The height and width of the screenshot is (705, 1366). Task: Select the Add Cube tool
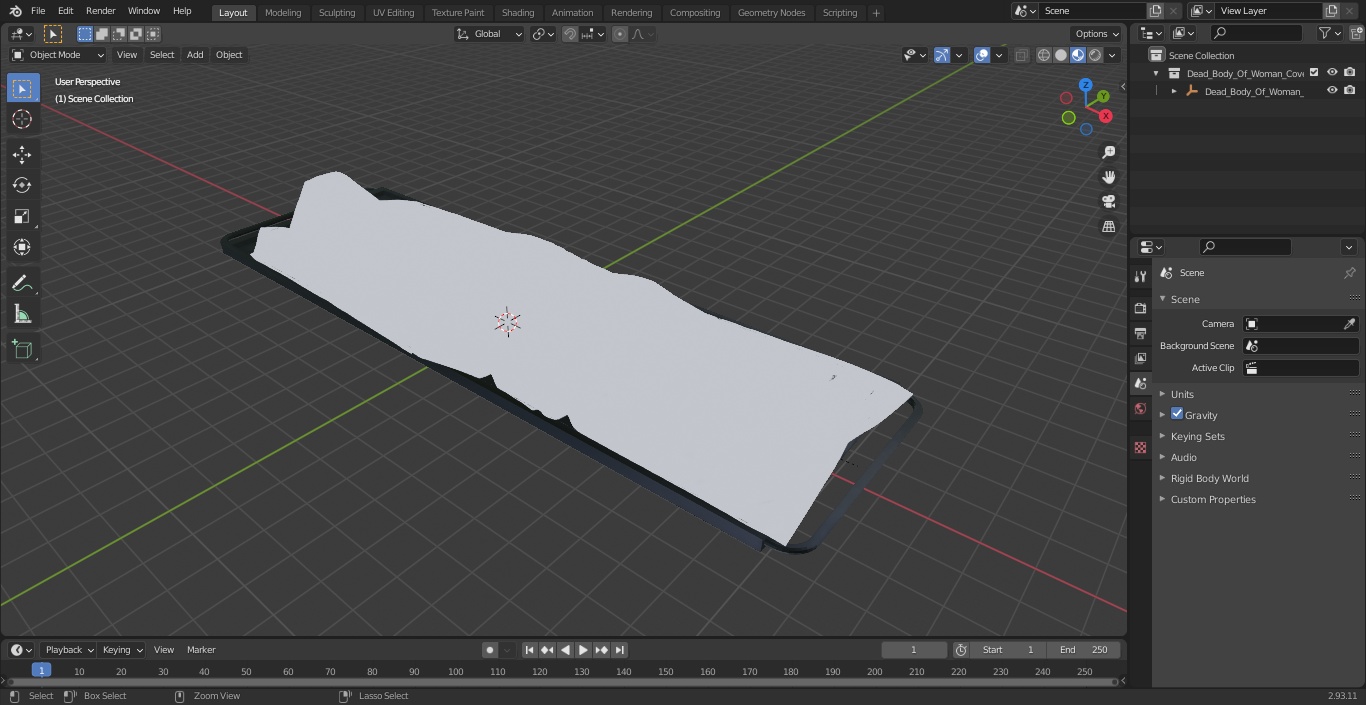(22, 350)
